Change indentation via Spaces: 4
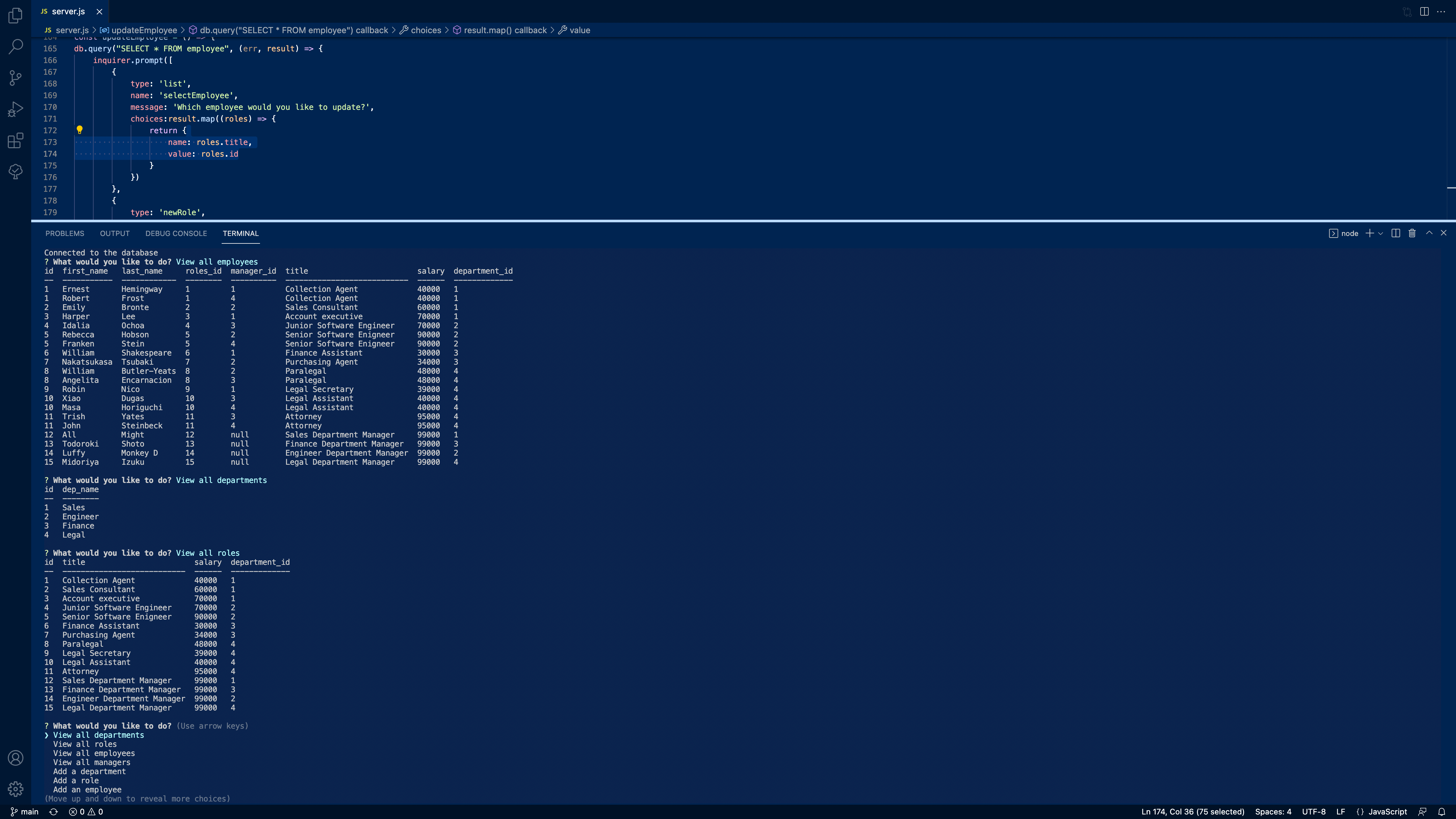The width and height of the screenshot is (1456, 819). (x=1273, y=812)
